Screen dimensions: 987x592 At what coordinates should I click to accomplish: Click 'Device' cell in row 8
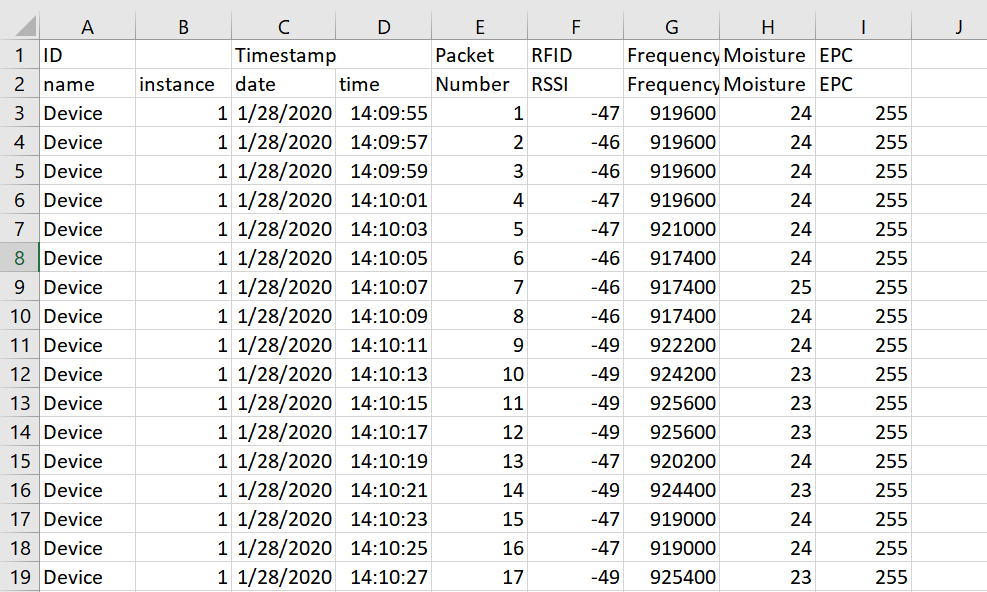pyautogui.click(x=87, y=258)
